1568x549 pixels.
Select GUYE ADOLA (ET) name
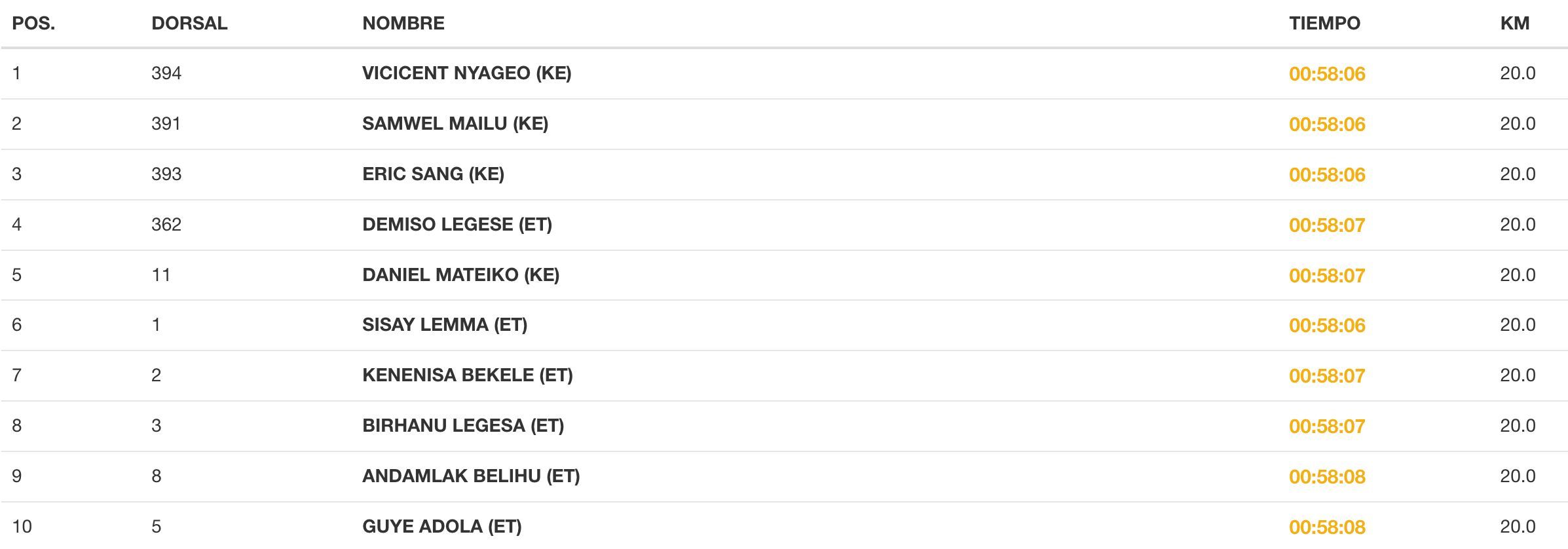pos(441,527)
